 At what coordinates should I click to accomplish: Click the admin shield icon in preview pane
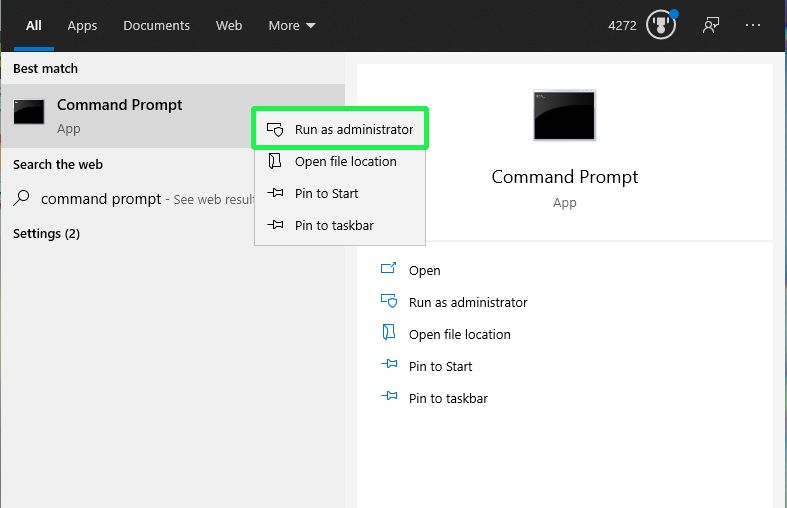(389, 301)
